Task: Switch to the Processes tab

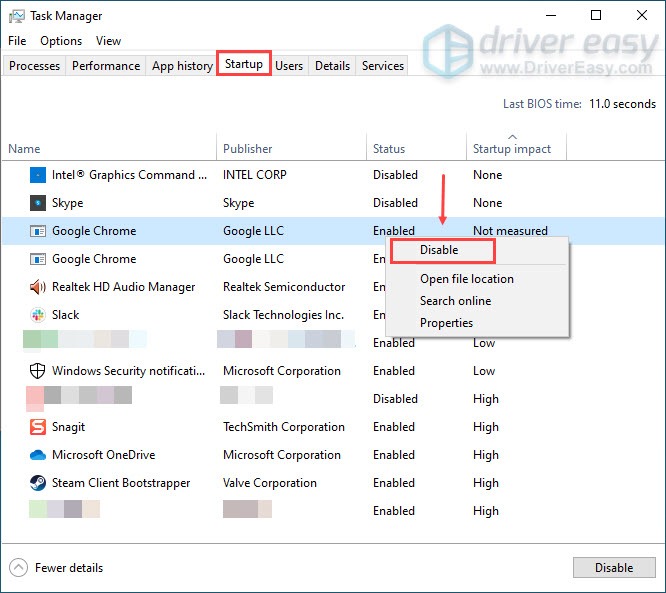Action: (34, 66)
